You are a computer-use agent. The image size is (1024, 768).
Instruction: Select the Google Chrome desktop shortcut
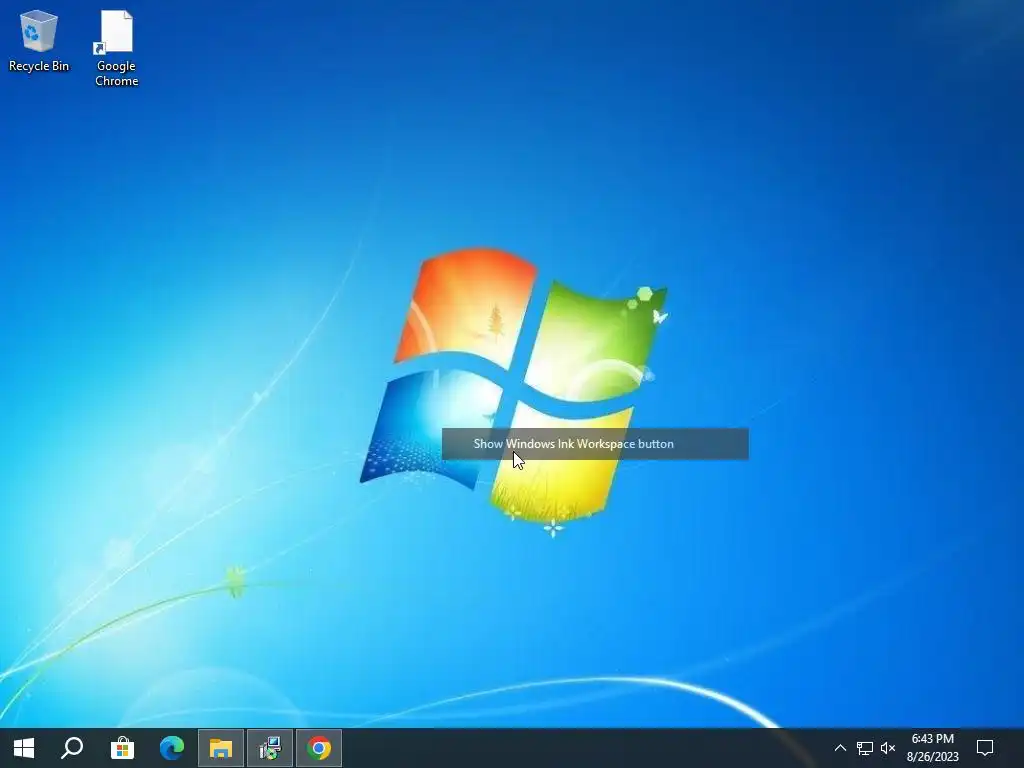tap(116, 48)
